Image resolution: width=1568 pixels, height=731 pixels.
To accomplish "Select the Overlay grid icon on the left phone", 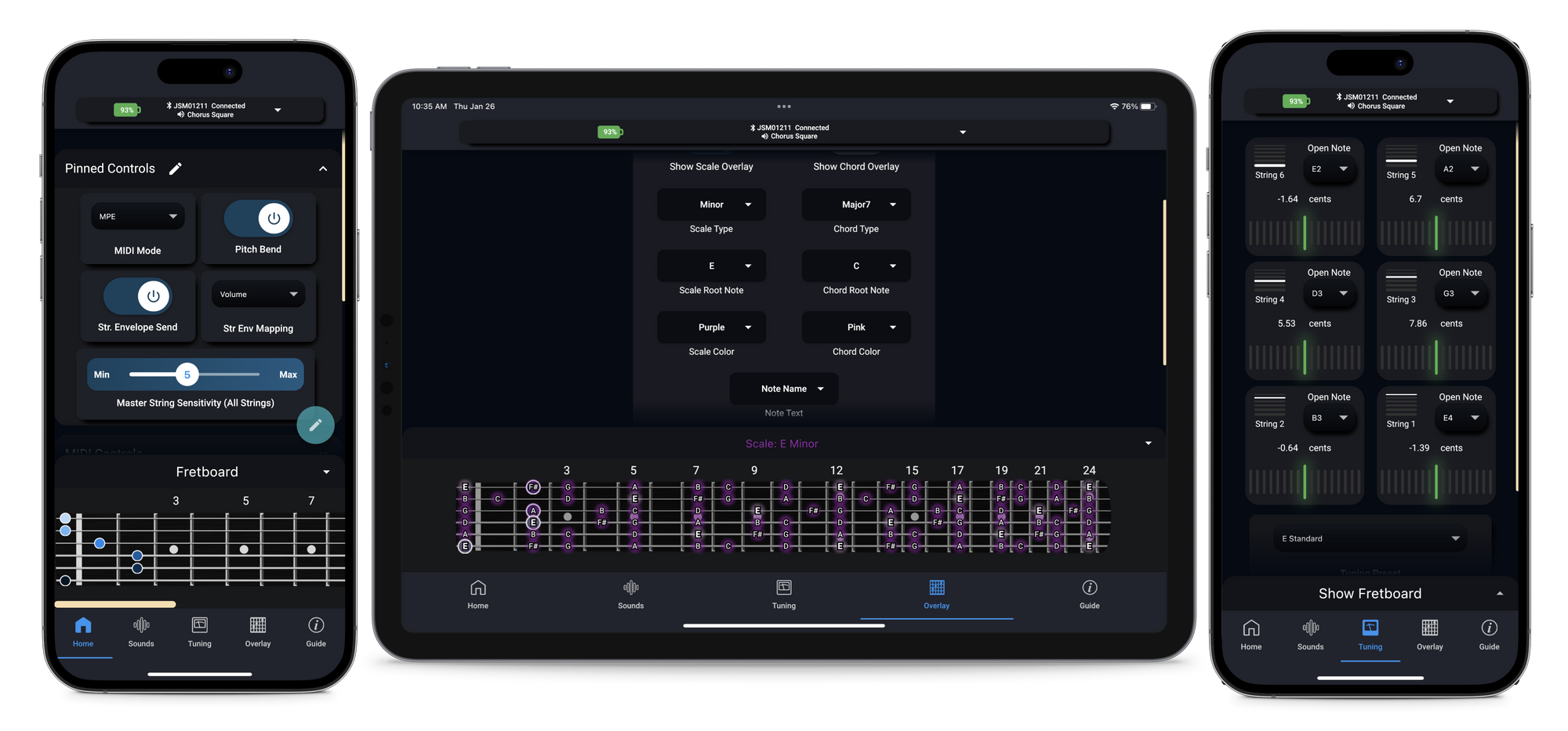I will pos(257,626).
